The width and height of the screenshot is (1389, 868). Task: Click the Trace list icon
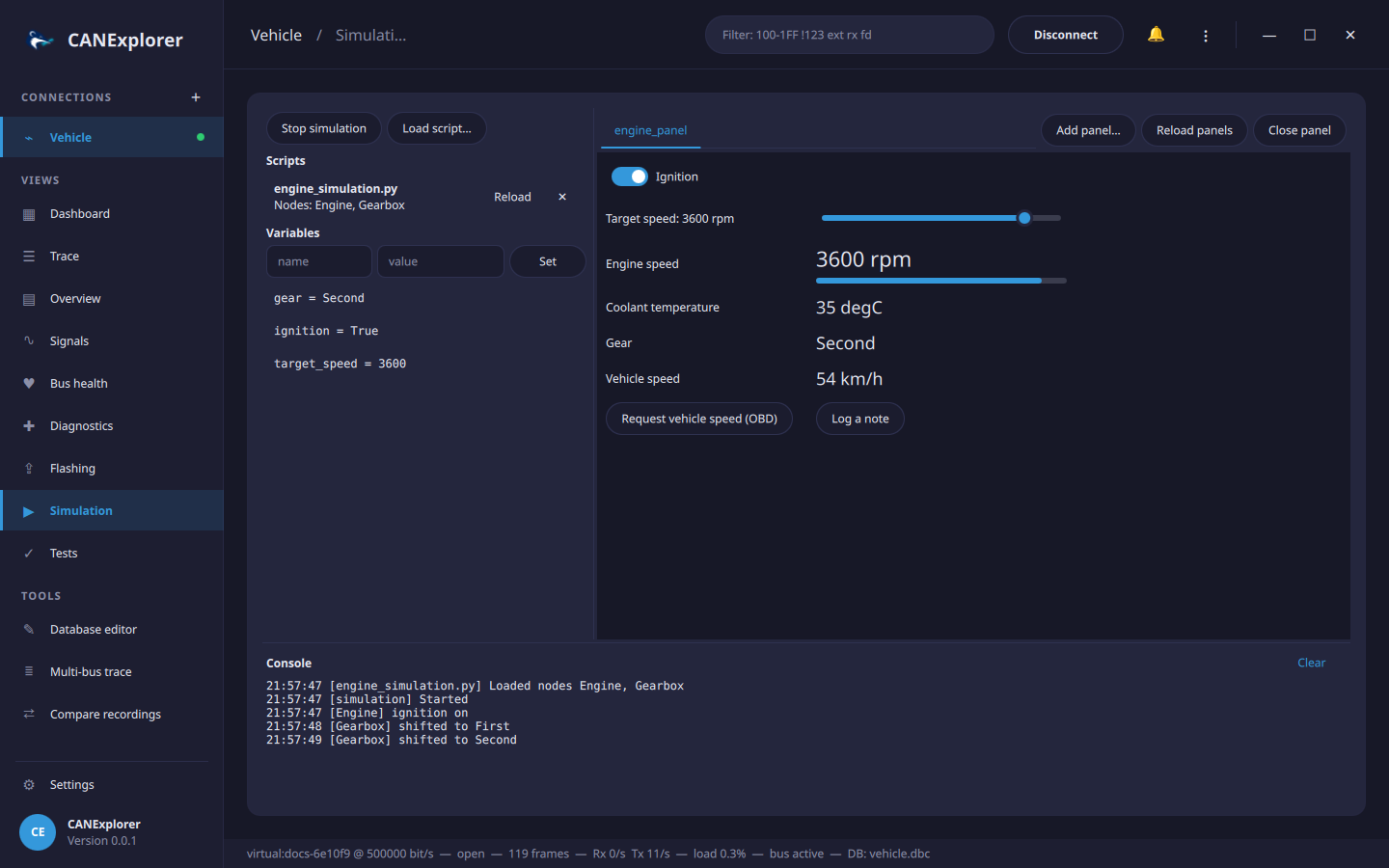point(29,257)
